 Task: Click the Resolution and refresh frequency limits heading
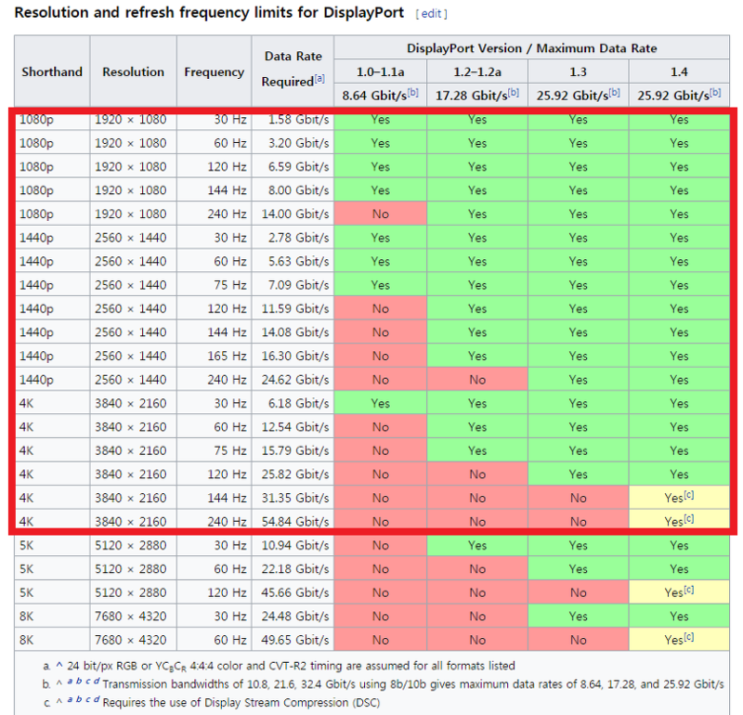pos(209,12)
